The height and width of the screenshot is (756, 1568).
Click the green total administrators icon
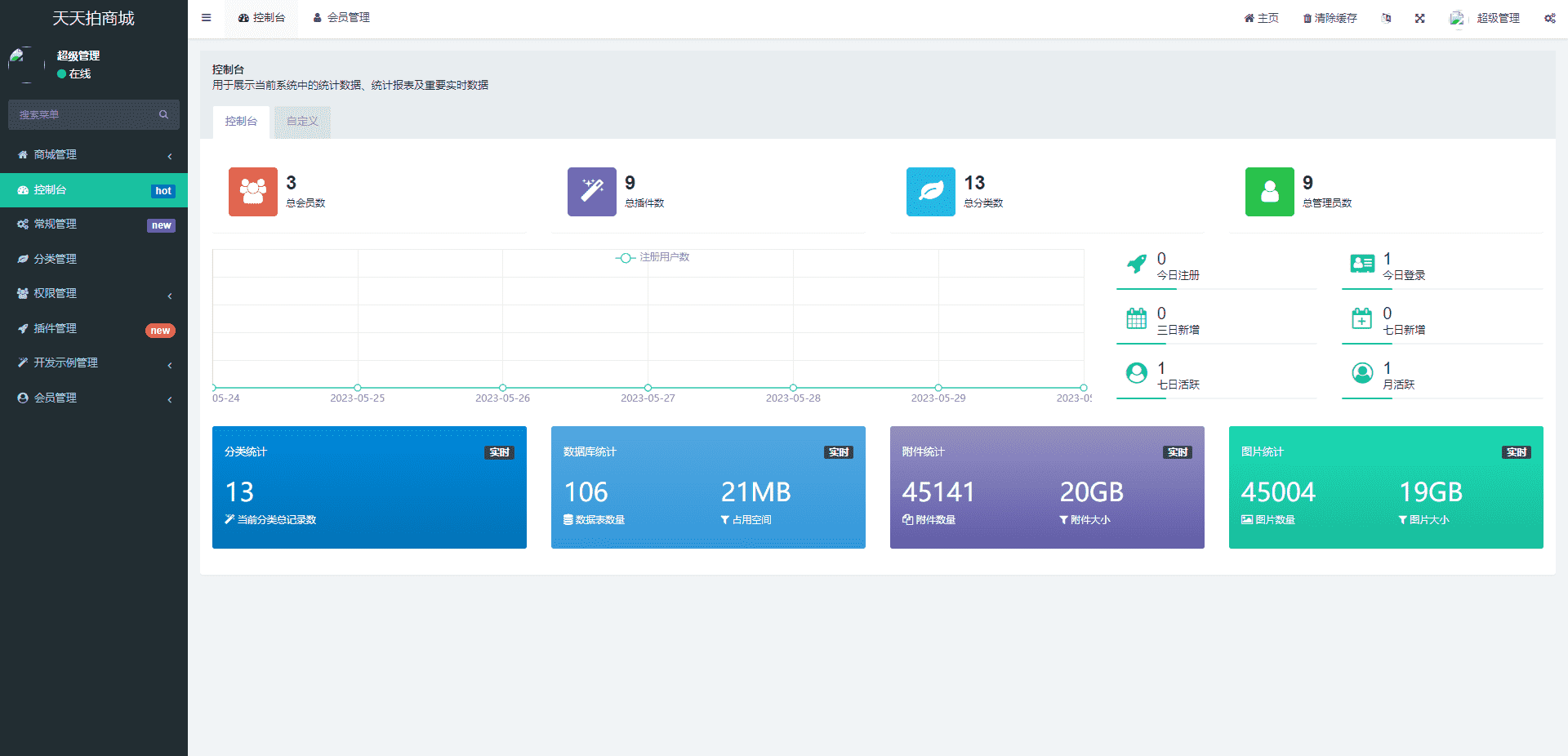[x=1270, y=192]
